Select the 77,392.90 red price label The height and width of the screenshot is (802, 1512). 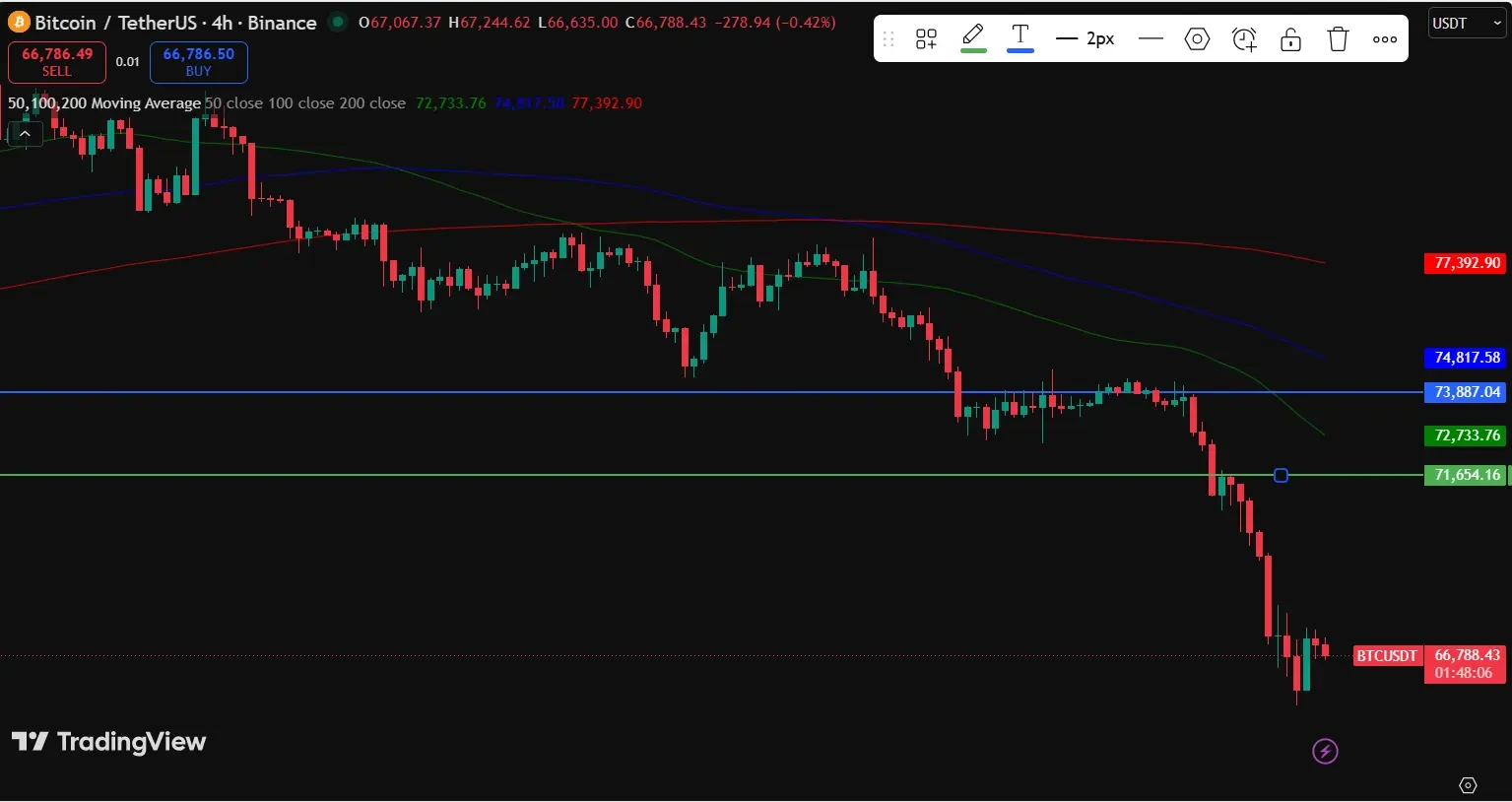pos(1466,263)
